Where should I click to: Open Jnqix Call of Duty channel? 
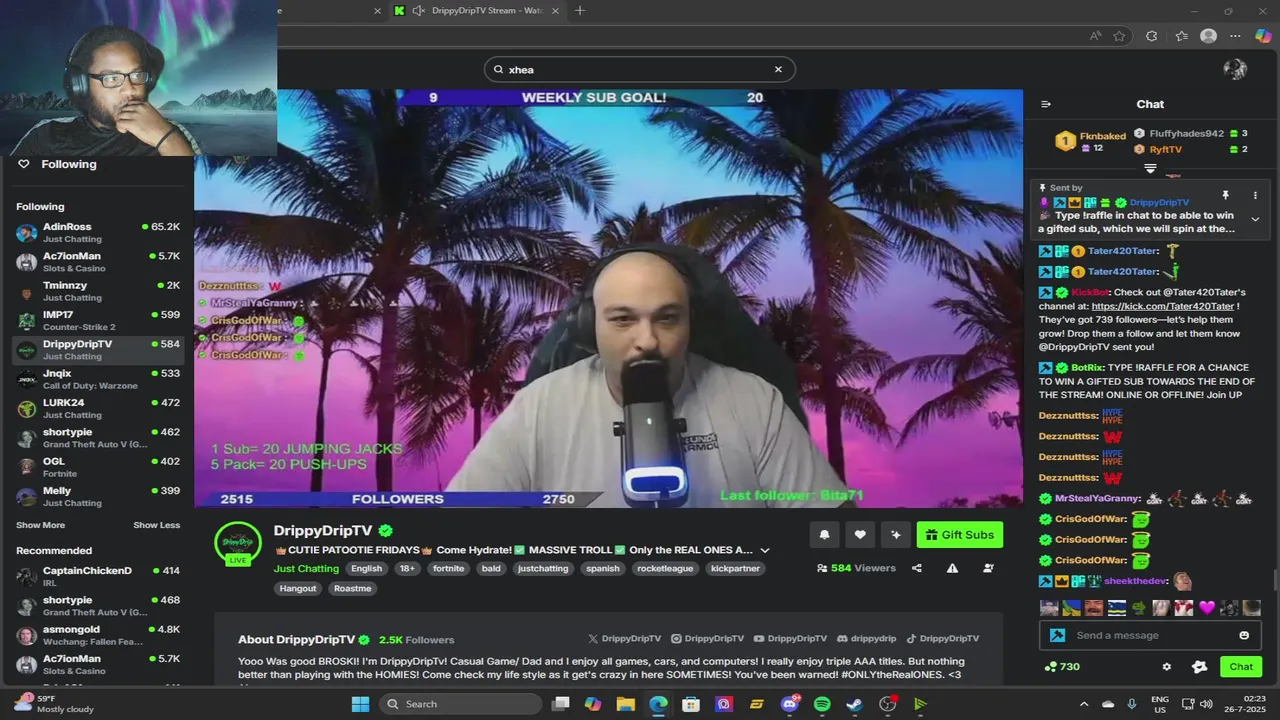pyautogui.click(x=98, y=379)
